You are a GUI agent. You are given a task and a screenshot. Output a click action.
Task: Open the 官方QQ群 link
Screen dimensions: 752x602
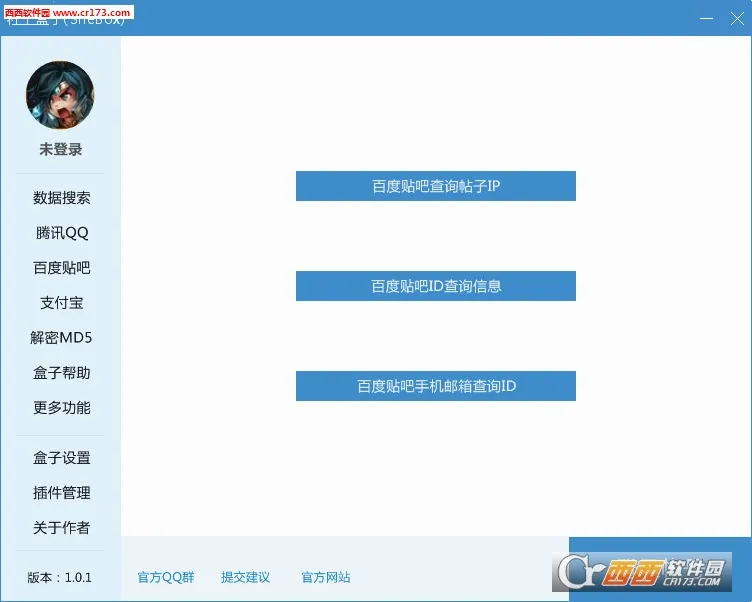166,578
